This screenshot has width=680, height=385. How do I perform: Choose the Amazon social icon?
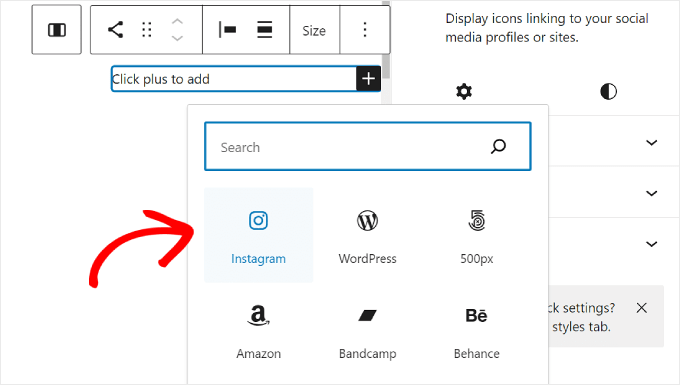coord(258,330)
